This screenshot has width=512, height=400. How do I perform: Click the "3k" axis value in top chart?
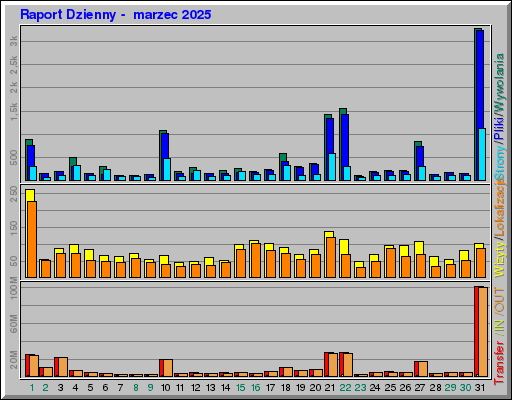pyautogui.click(x=14, y=41)
